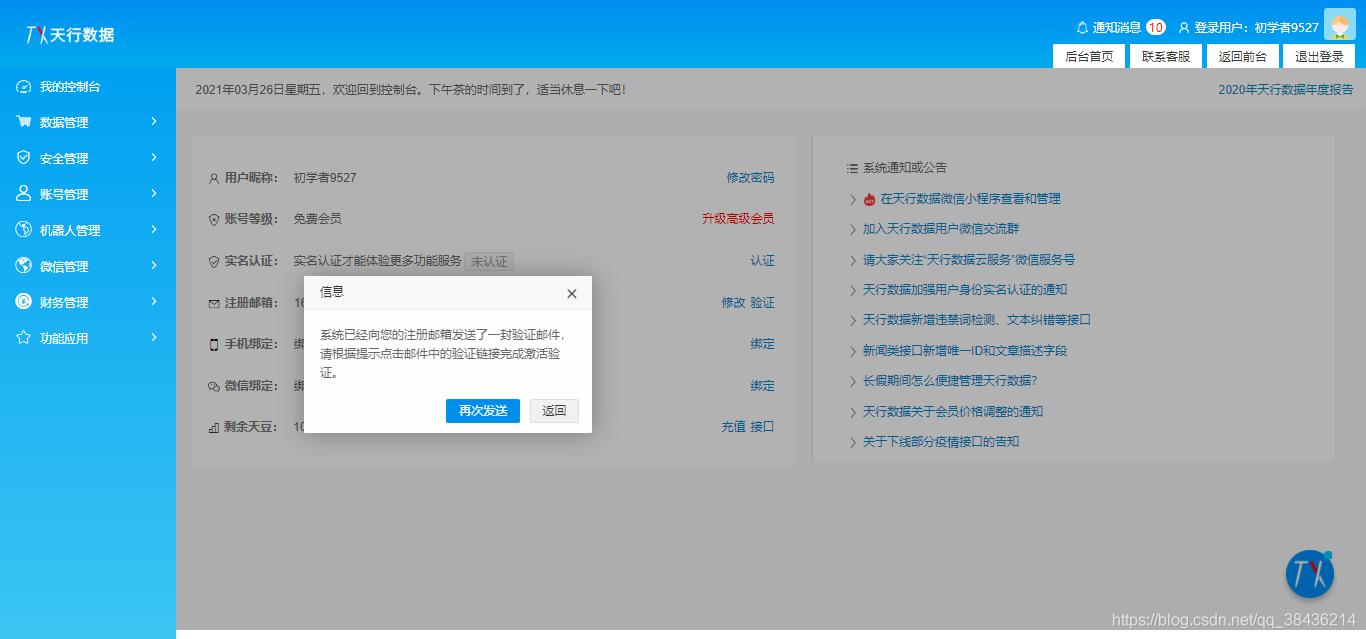Click 验证 link in 注册邮箱 row
Viewport: 1366px width, 639px height.
pos(763,303)
